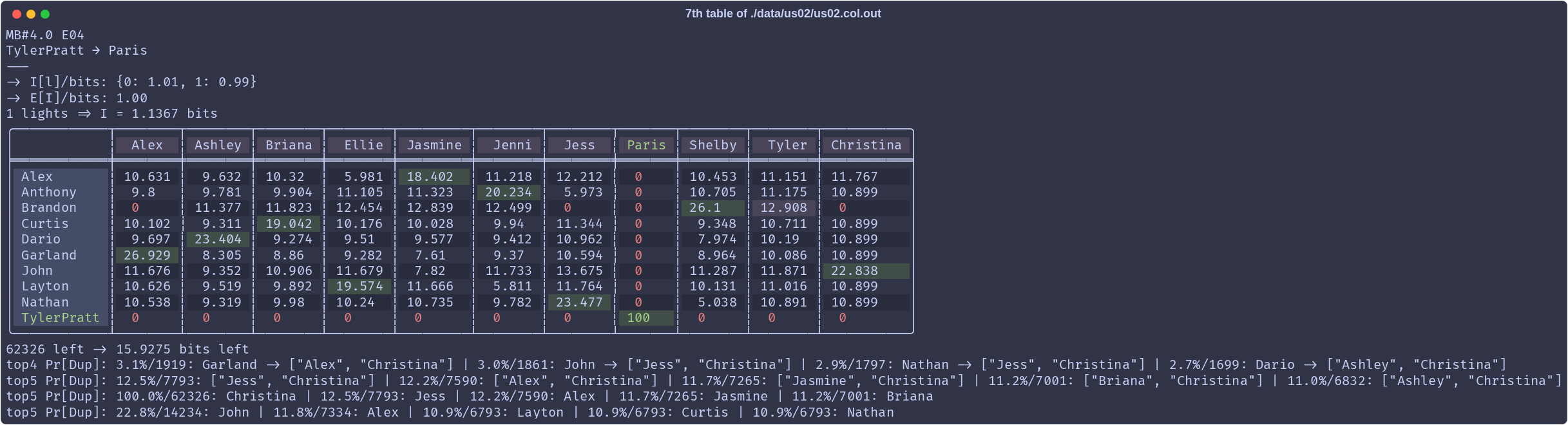The width and height of the screenshot is (1568, 425).
Task: Click the 'Jess' column header
Action: [x=580, y=145]
